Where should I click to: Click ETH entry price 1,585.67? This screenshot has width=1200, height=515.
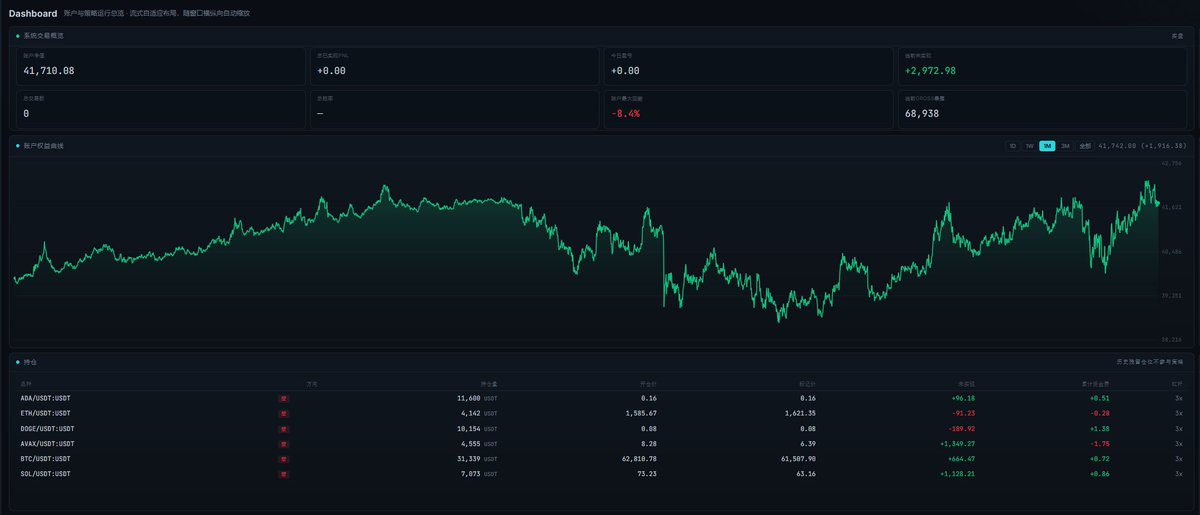pos(640,413)
